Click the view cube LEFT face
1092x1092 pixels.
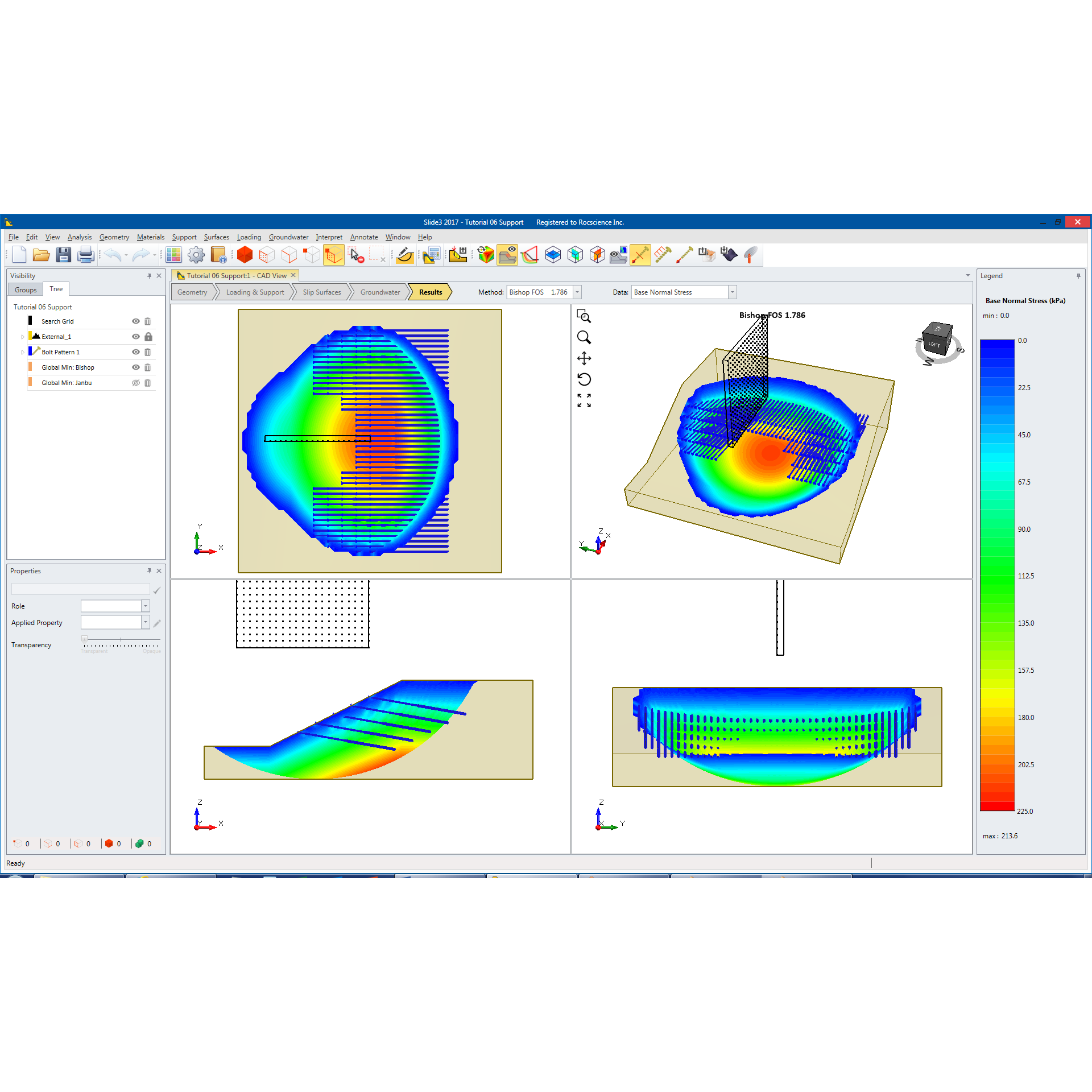934,344
